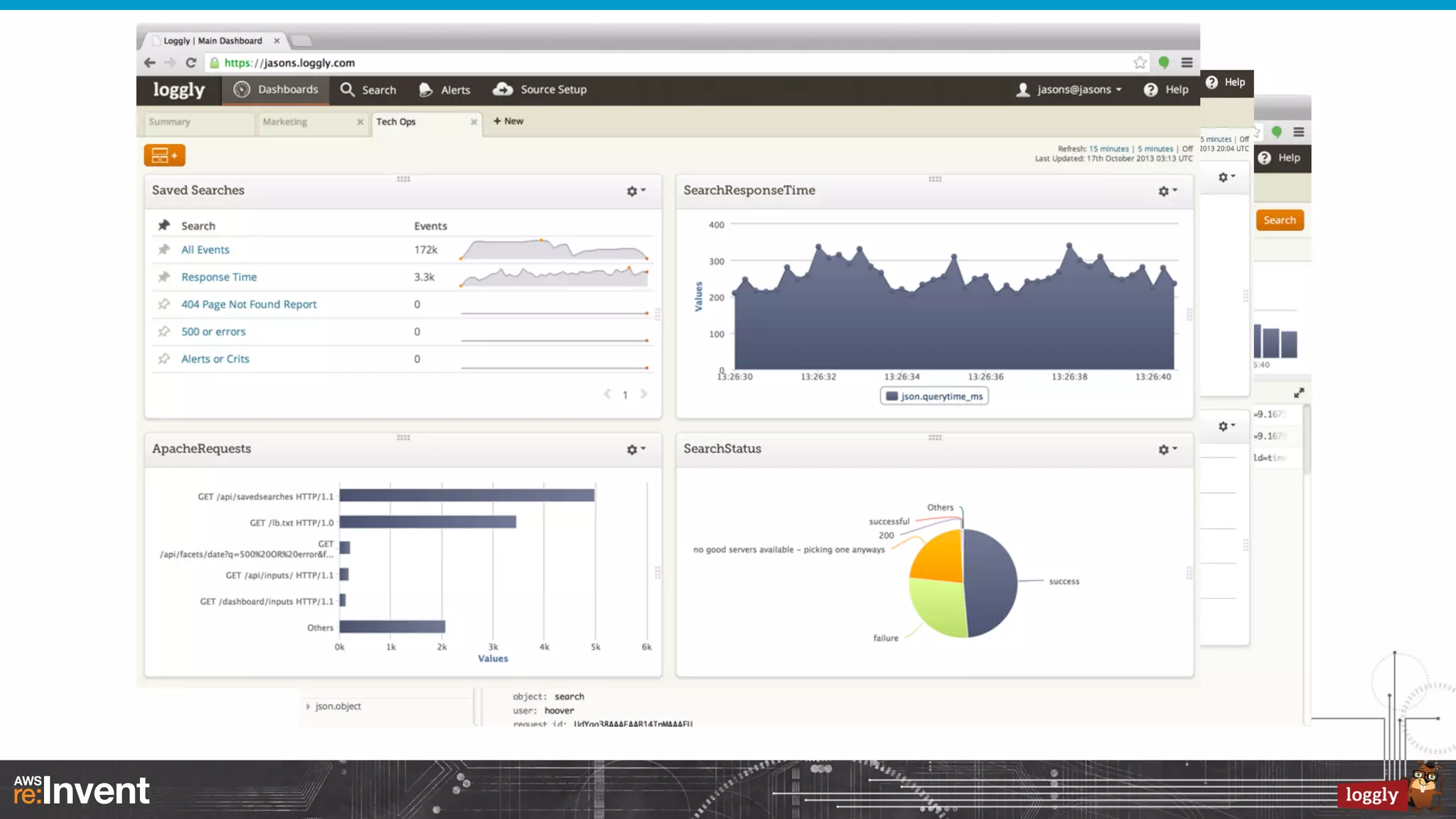Bookmark page with star icon
1456x819 pixels.
[x=1140, y=63]
